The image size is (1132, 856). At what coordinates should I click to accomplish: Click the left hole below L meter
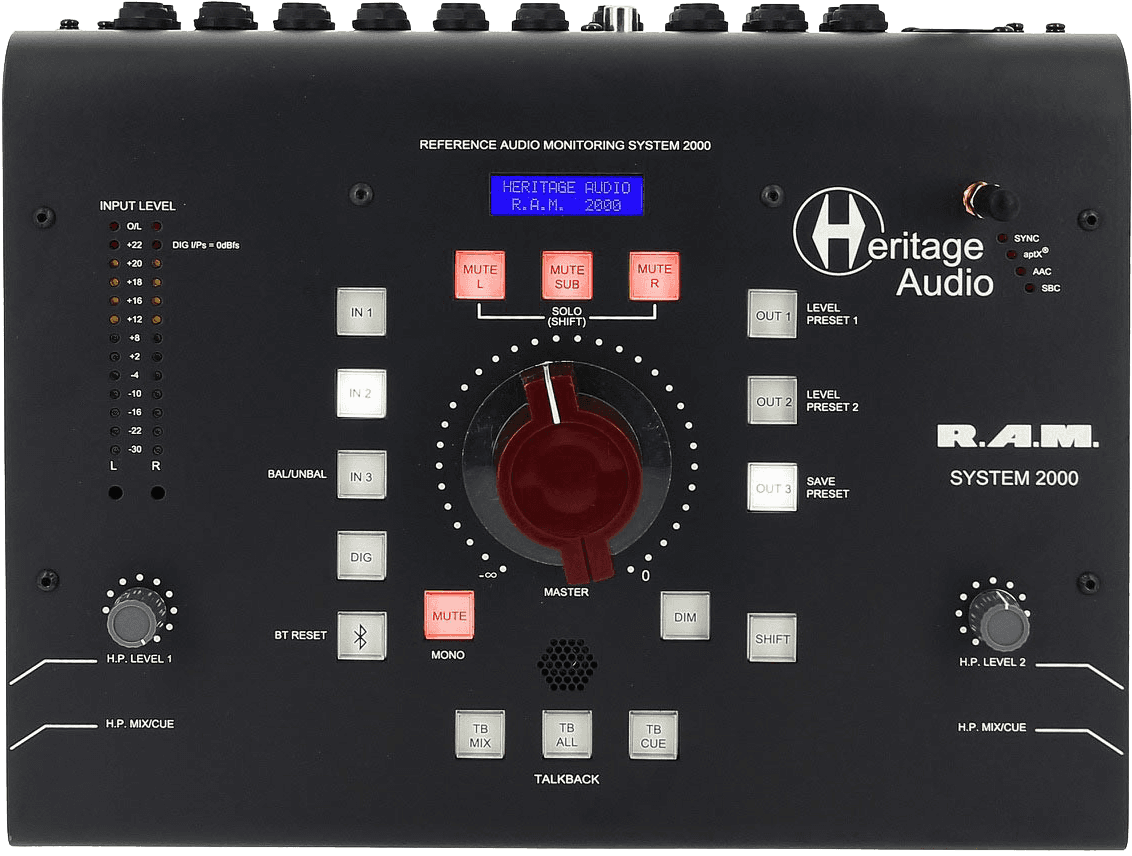(115, 493)
